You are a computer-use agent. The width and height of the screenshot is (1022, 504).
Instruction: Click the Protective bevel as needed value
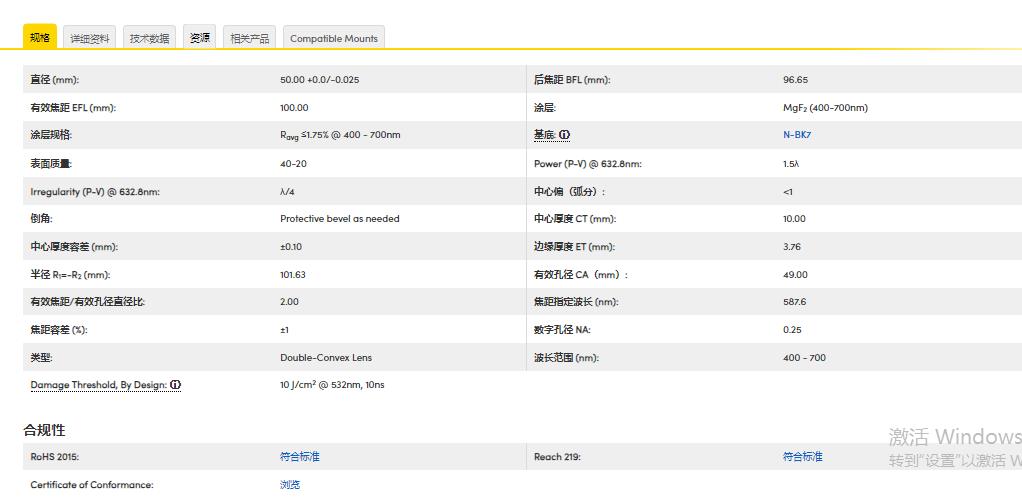coord(340,219)
